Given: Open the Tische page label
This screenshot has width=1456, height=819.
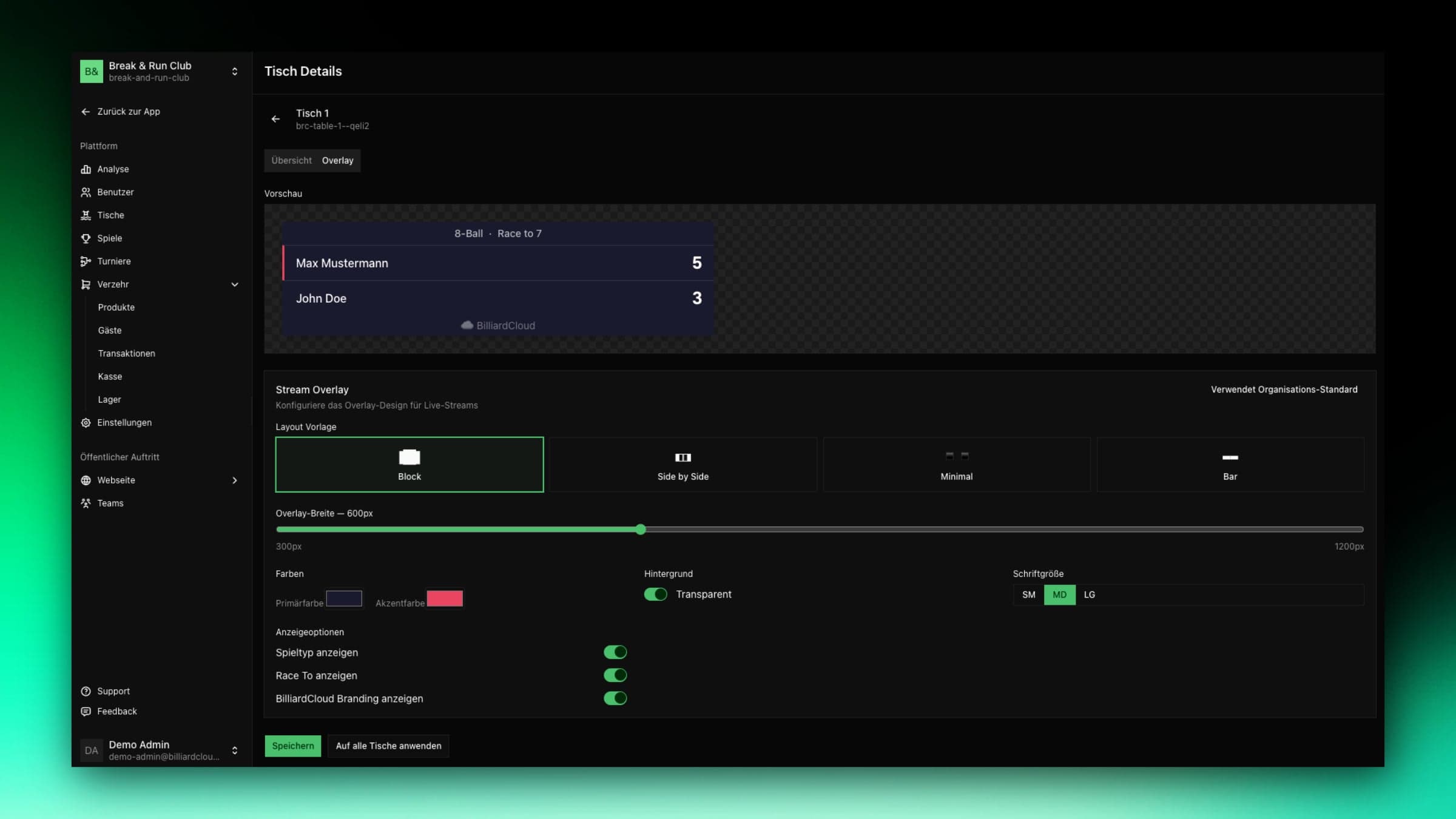Looking at the screenshot, I should click(110, 215).
